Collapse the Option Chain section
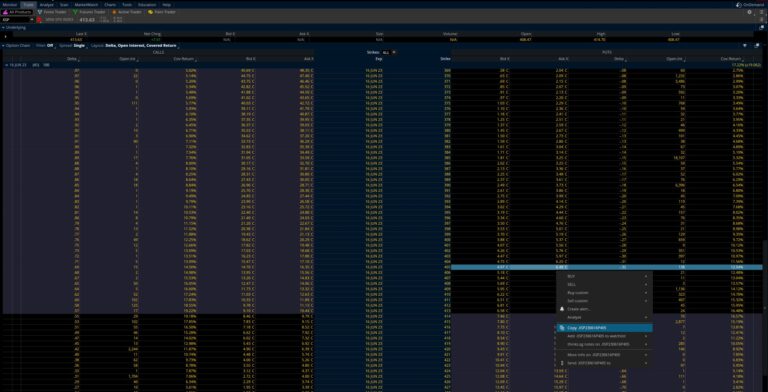The image size is (768, 392). pyautogui.click(x=3, y=46)
